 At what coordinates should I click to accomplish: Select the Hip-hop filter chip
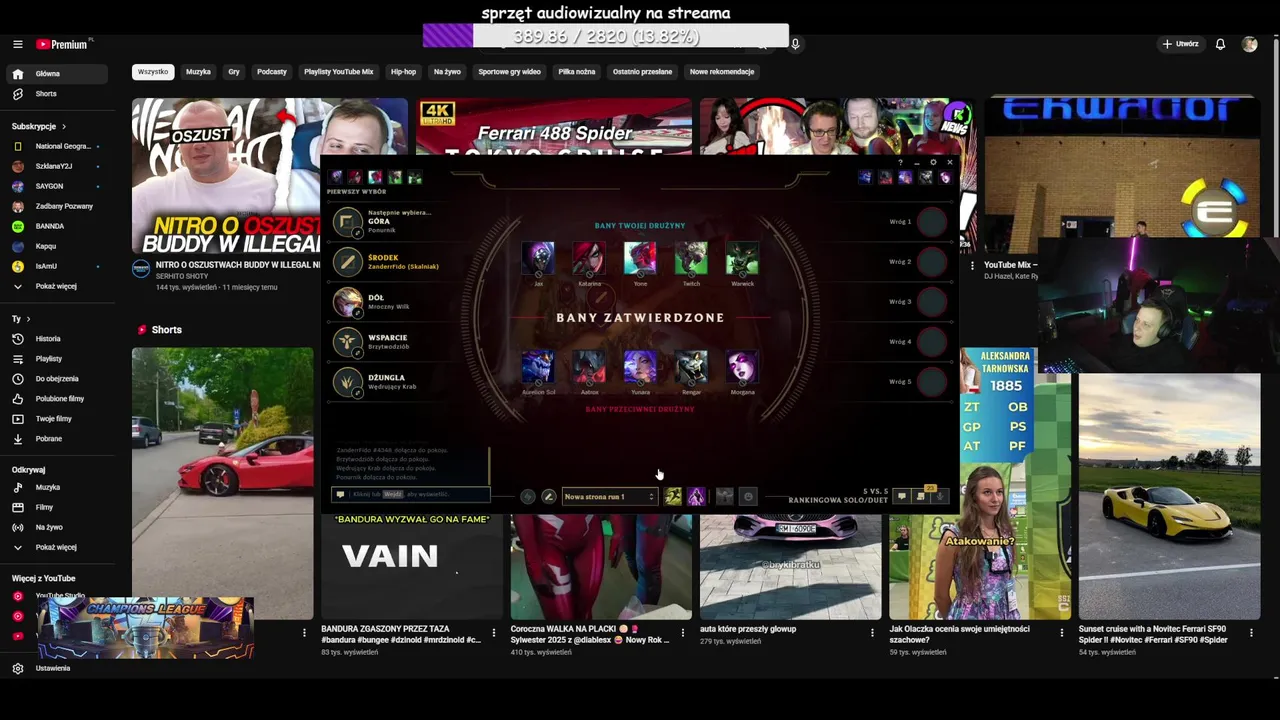point(403,72)
